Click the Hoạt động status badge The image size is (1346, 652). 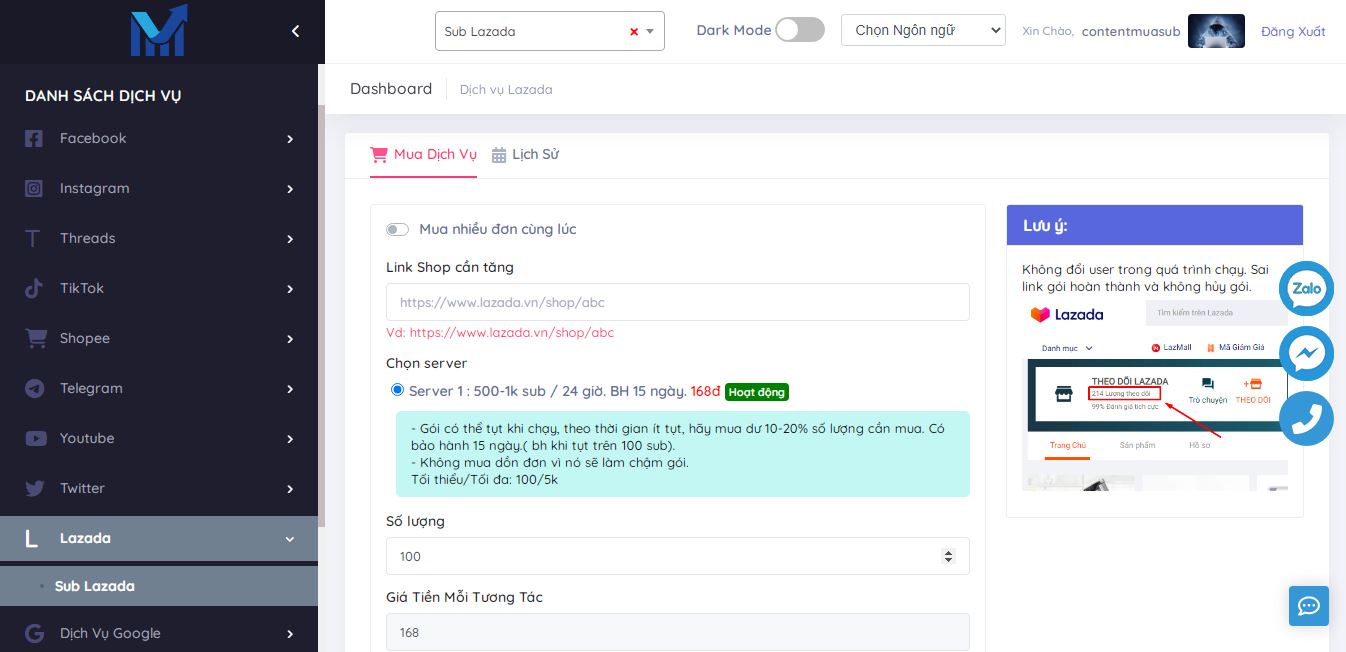pos(757,392)
